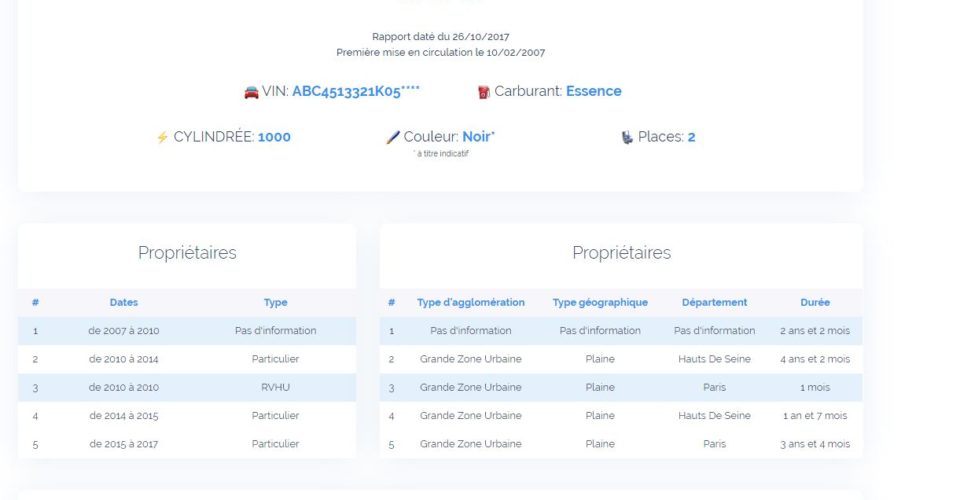The height and width of the screenshot is (500, 960).
Task: Click the Noir color value
Action: click(478, 136)
